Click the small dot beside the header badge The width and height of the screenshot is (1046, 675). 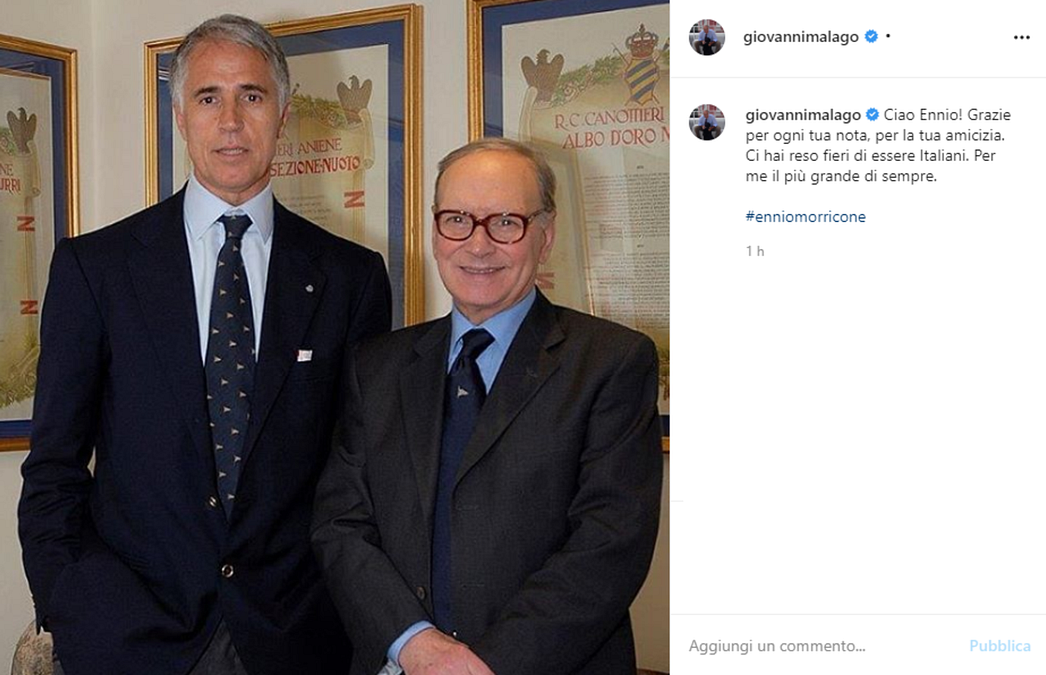pyautogui.click(x=888, y=36)
